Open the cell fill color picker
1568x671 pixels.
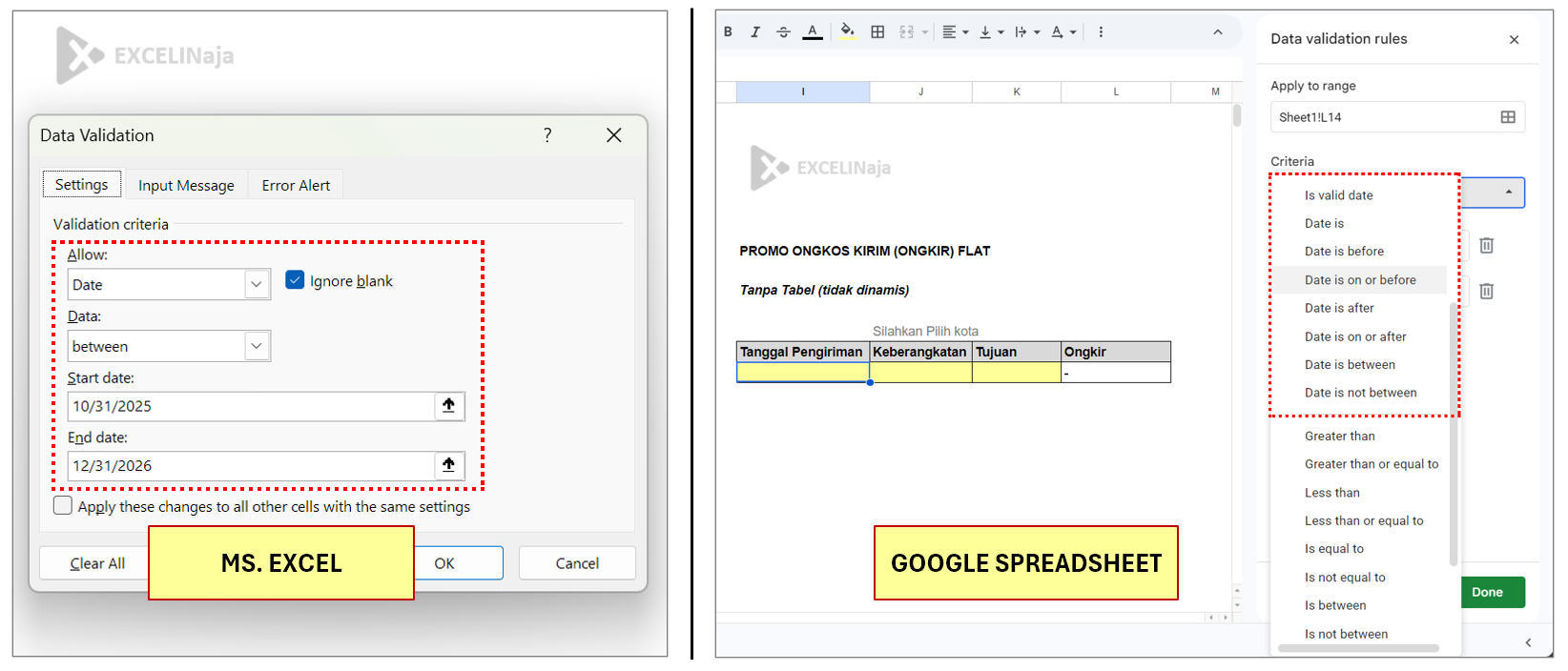[x=847, y=31]
